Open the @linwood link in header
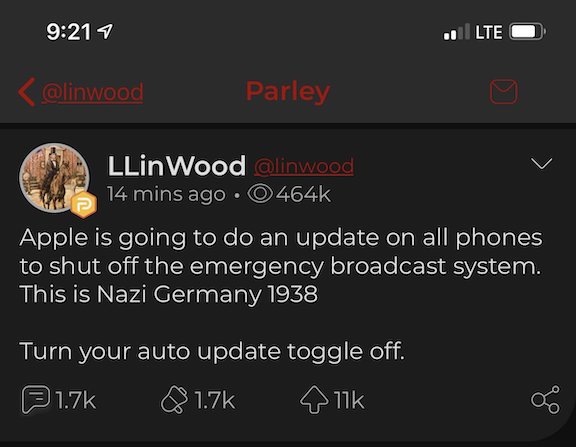This screenshot has width=576, height=447. pyautogui.click(x=92, y=92)
